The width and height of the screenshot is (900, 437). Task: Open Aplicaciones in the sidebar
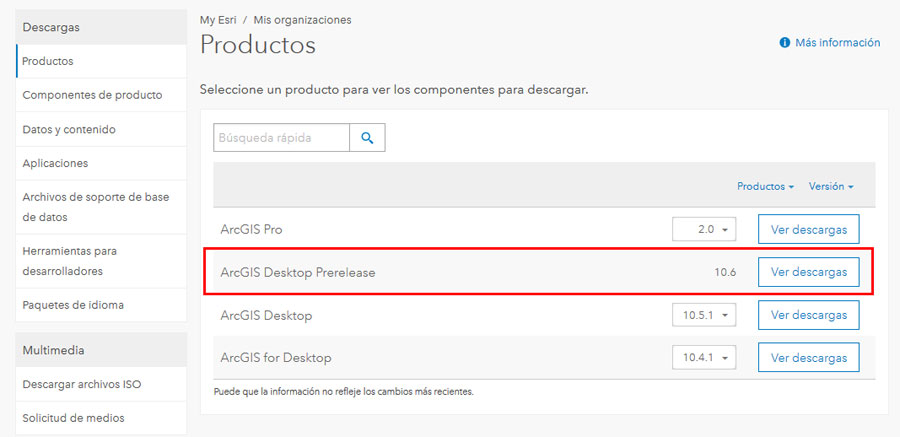(102, 163)
